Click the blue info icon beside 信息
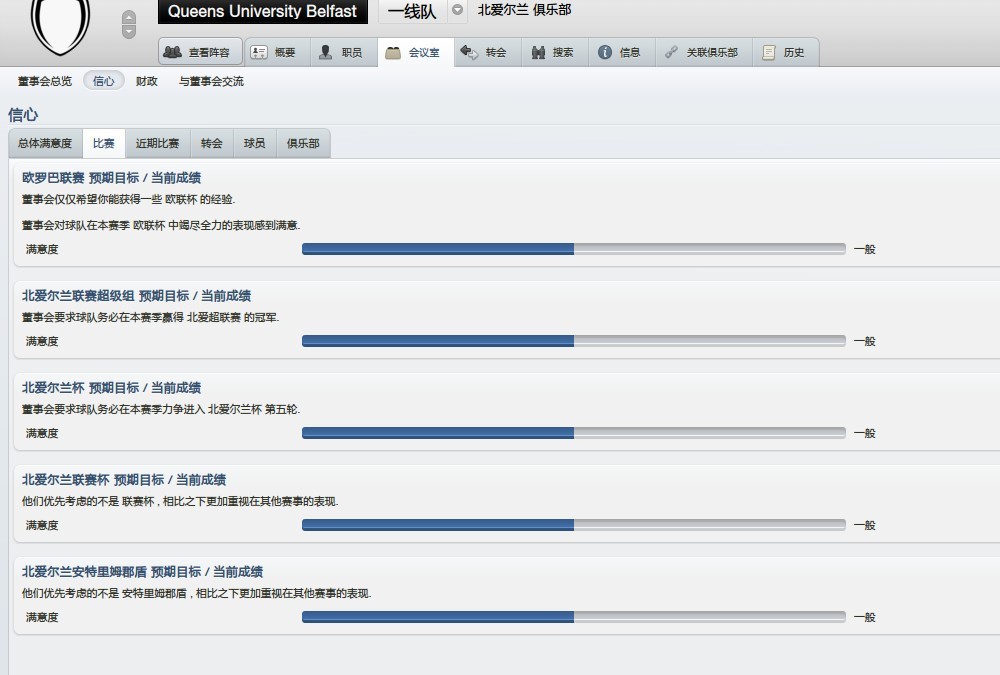The image size is (1000, 675). tap(605, 52)
